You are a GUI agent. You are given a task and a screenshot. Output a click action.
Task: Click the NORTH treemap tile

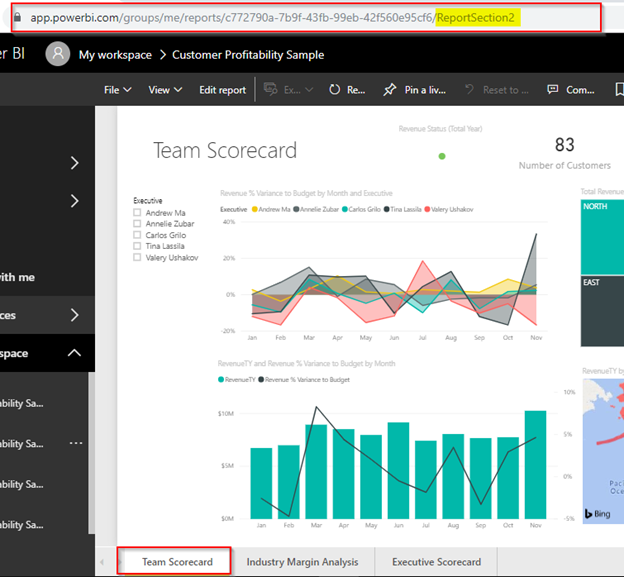[602, 237]
